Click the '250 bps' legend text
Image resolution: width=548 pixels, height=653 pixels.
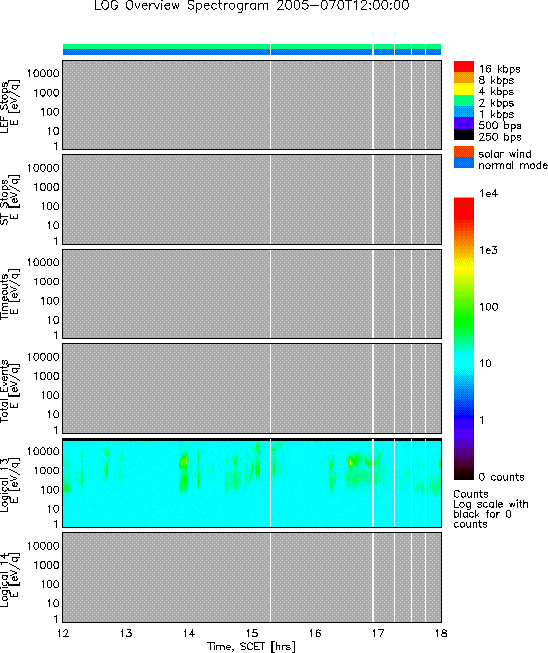pyautogui.click(x=500, y=137)
